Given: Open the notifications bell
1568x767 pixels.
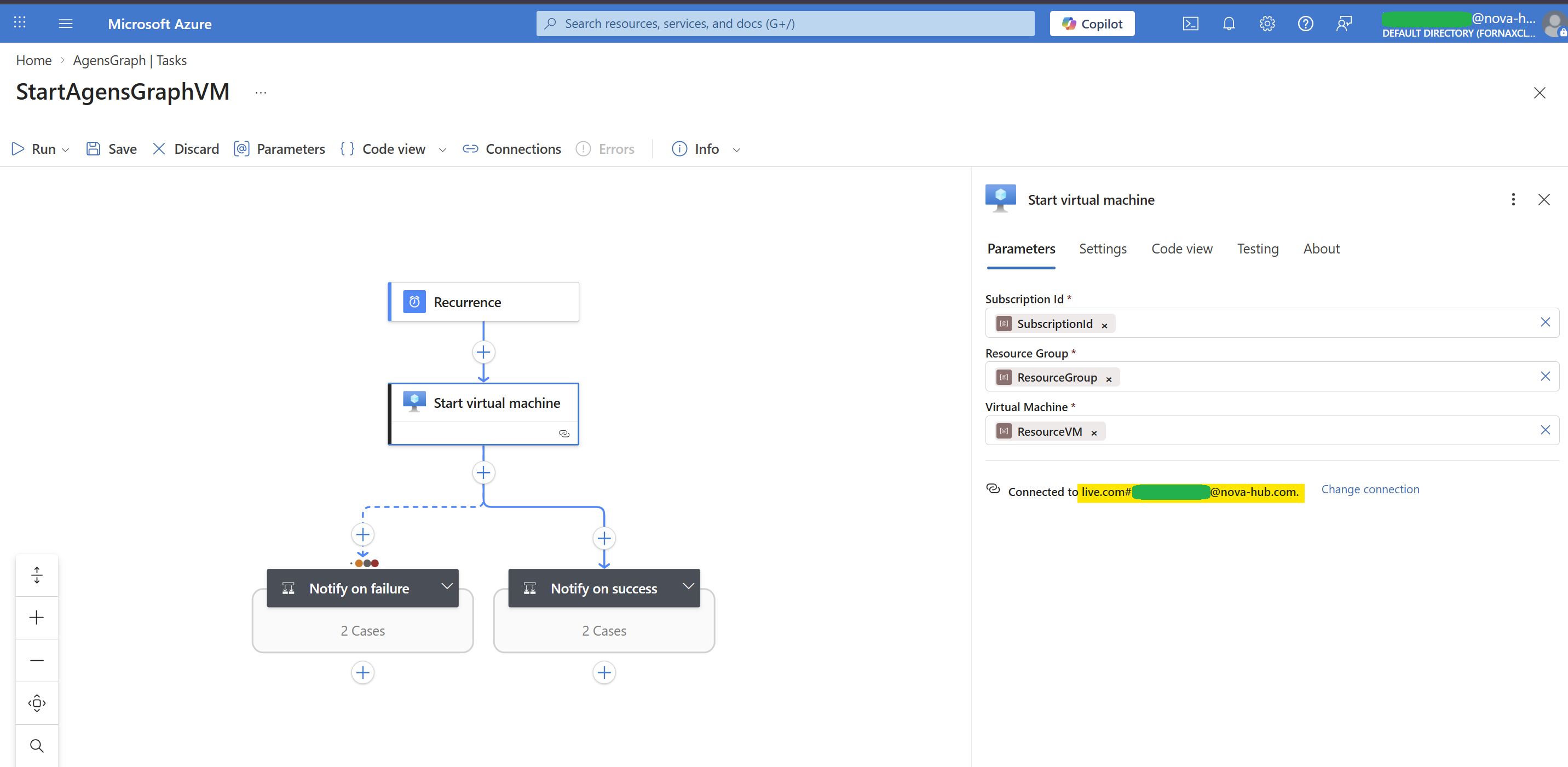Looking at the screenshot, I should [1229, 23].
